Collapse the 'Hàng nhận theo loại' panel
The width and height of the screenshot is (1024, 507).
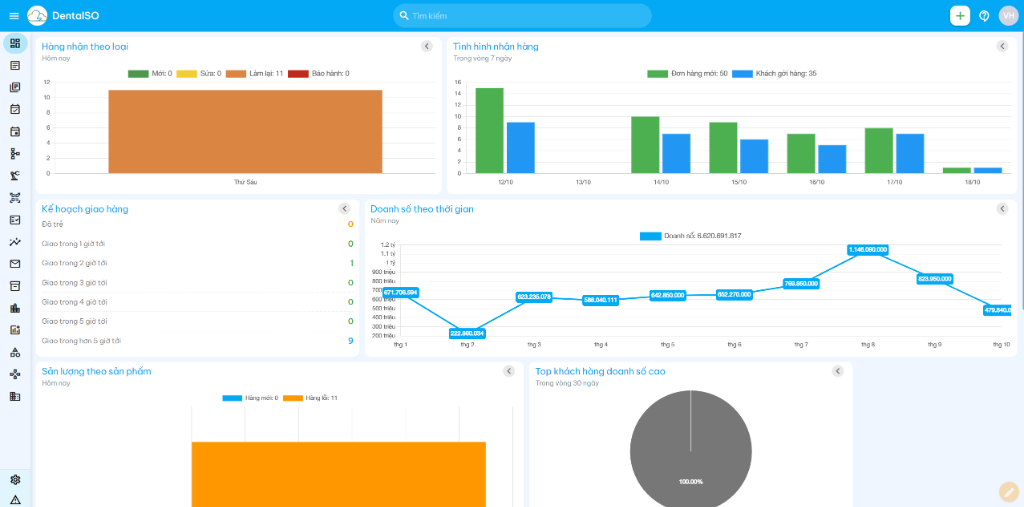click(x=427, y=46)
